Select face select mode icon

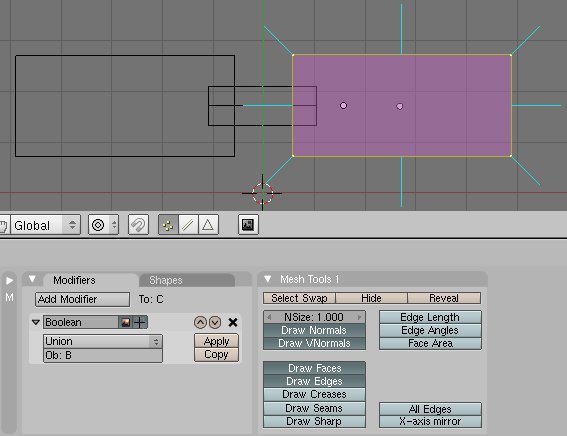[208, 225]
